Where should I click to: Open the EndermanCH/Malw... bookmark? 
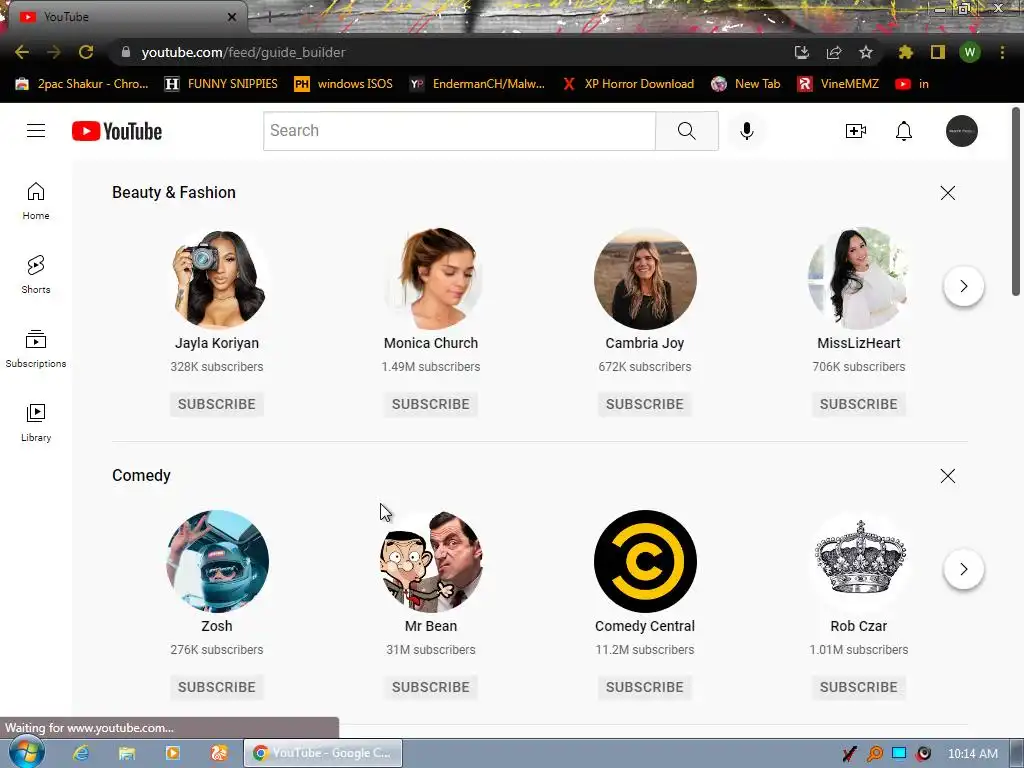point(477,84)
